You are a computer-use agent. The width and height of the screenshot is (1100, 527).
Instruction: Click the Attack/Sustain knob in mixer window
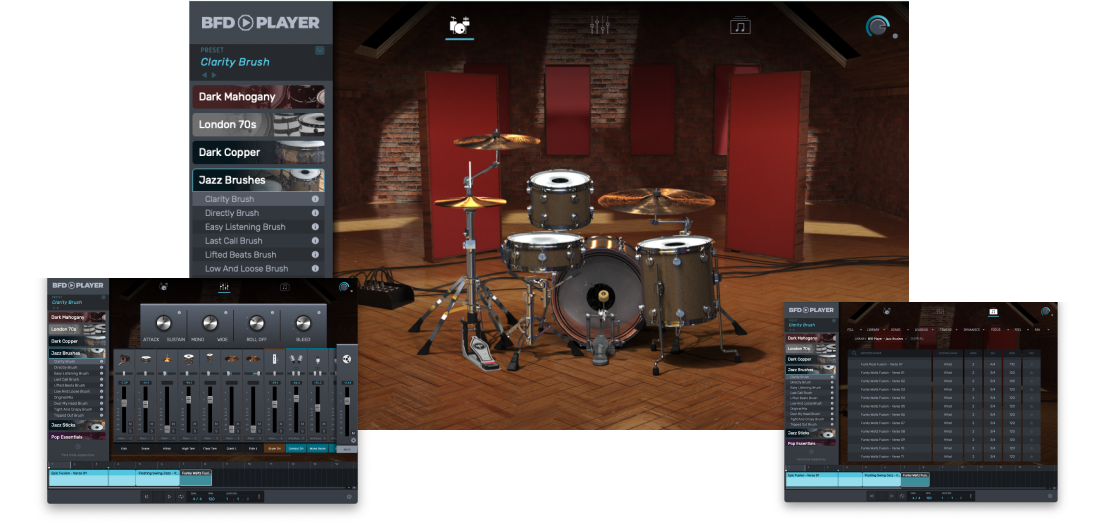coord(163,323)
